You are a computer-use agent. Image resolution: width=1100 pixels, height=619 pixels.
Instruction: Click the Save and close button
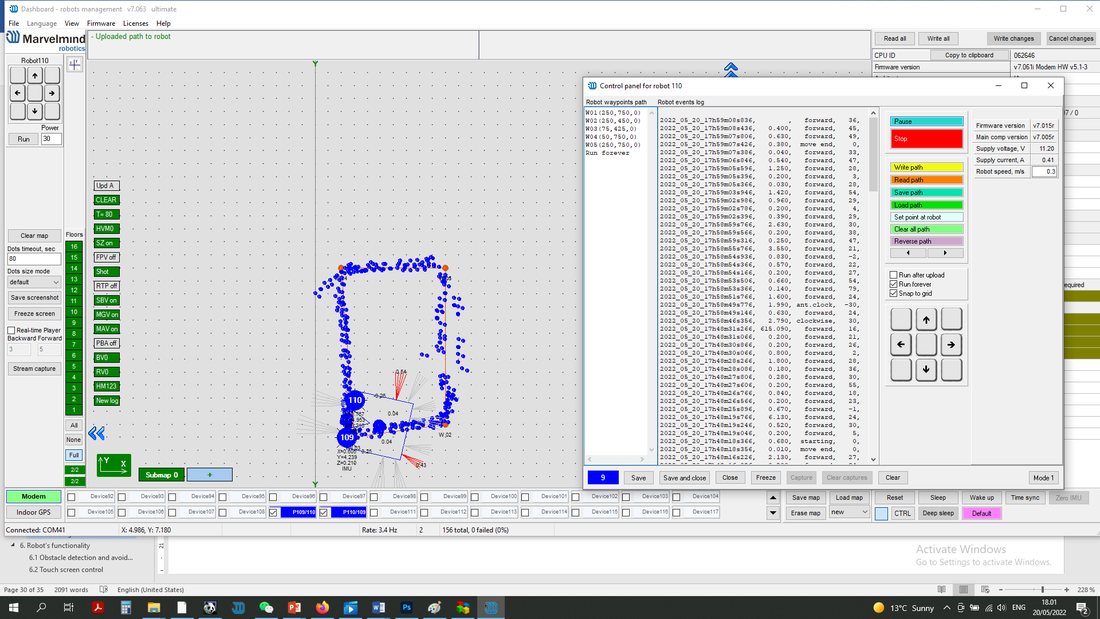(x=684, y=478)
